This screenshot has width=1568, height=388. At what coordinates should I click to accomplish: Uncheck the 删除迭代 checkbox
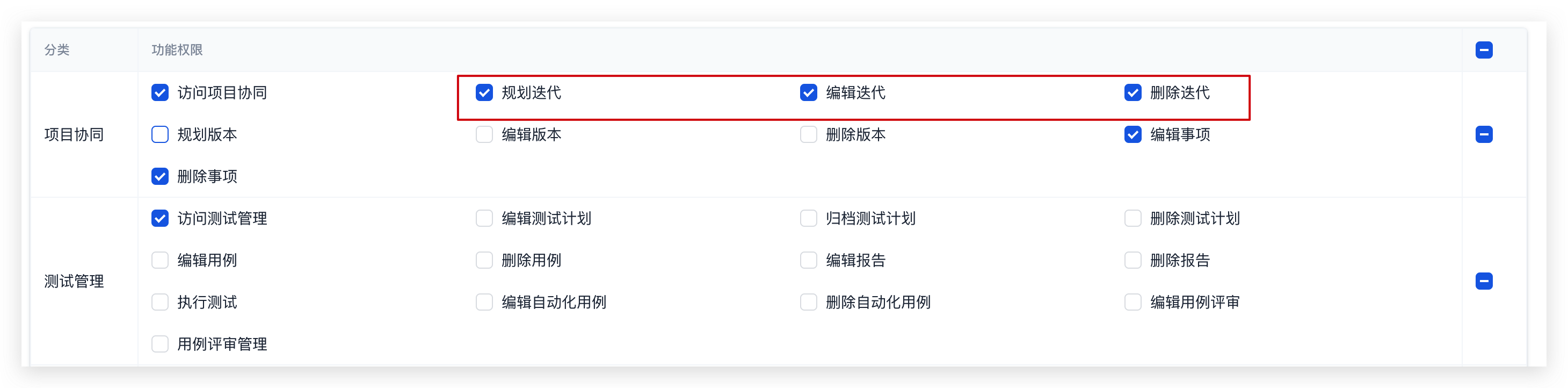[1132, 92]
